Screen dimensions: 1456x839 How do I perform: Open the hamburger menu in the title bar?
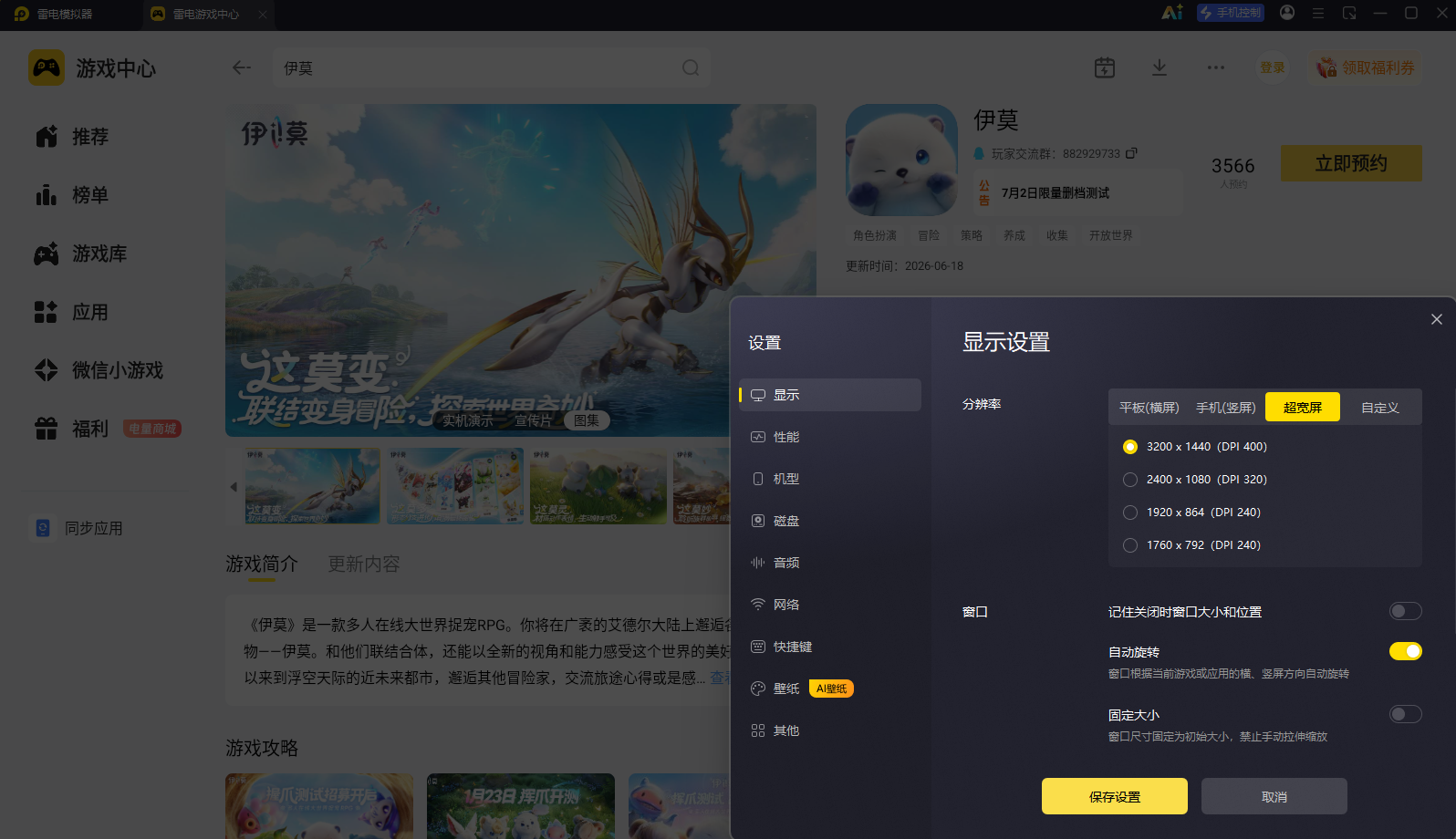(1318, 13)
